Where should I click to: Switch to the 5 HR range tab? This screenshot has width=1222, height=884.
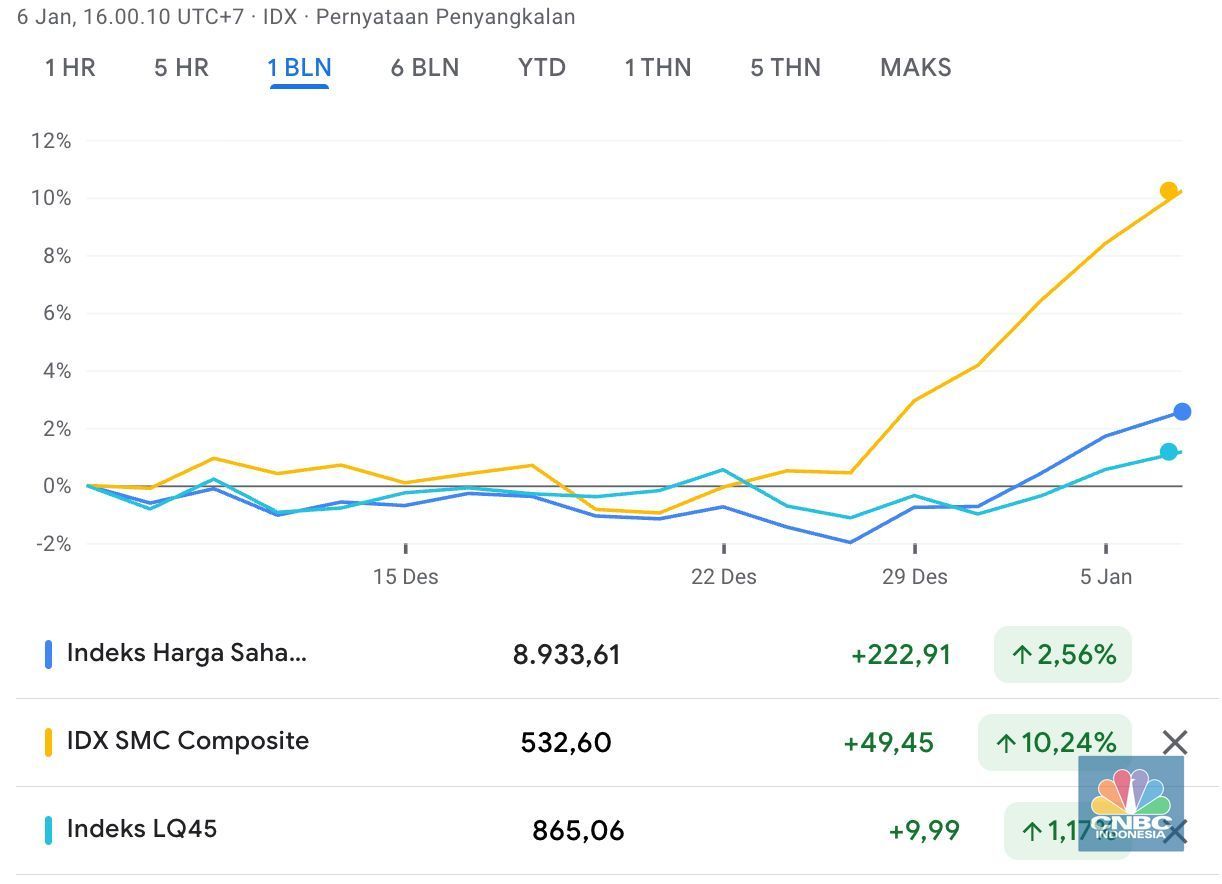181,68
